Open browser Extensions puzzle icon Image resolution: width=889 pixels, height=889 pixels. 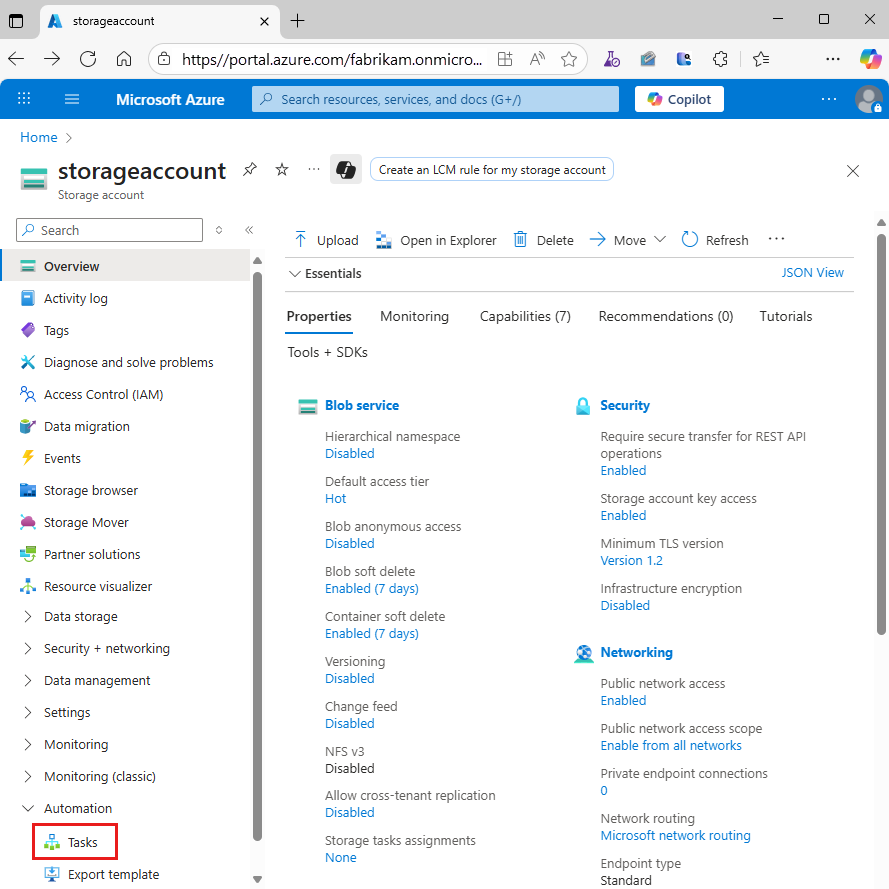pos(720,59)
